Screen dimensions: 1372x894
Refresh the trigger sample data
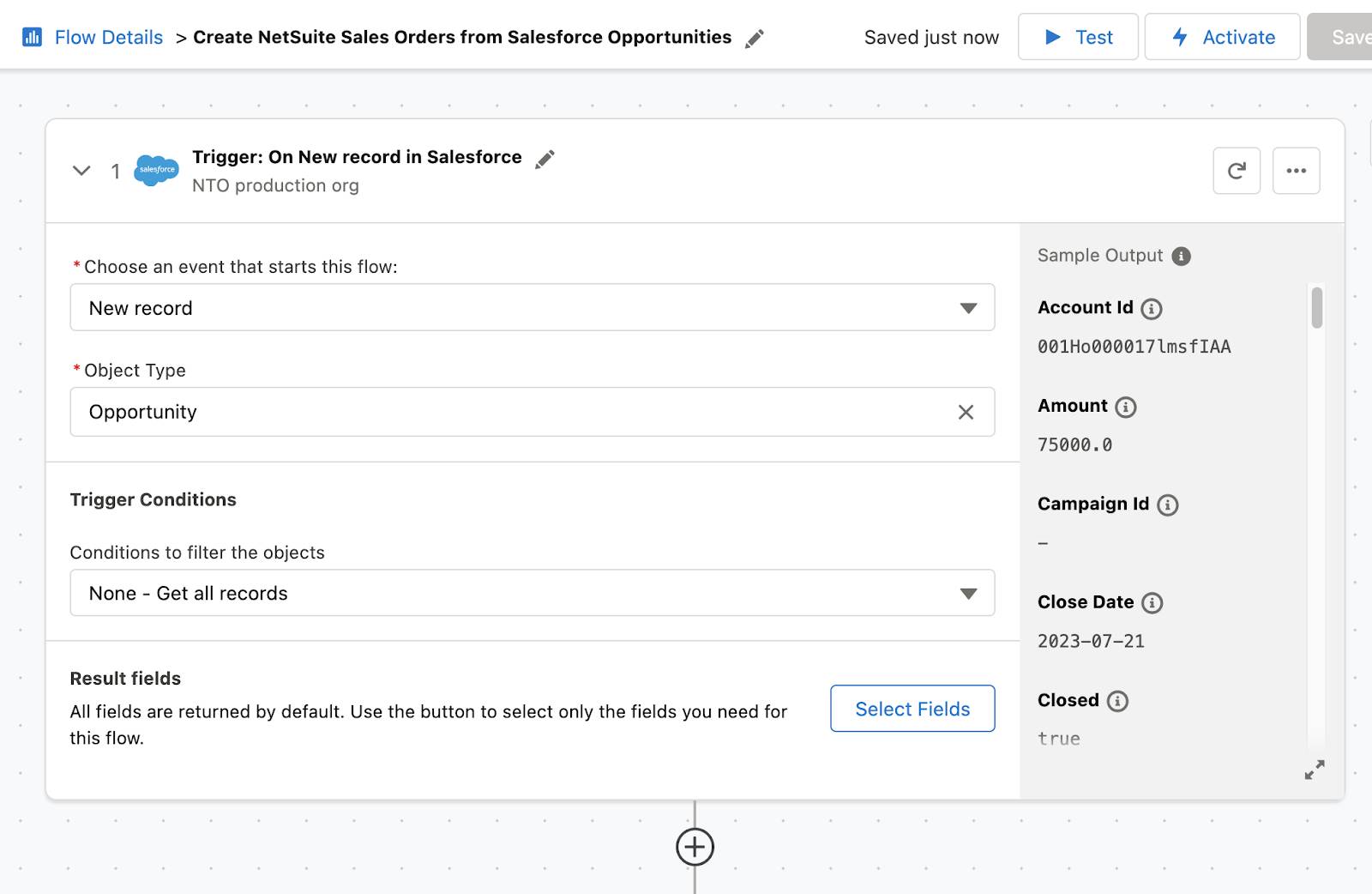[x=1237, y=171]
